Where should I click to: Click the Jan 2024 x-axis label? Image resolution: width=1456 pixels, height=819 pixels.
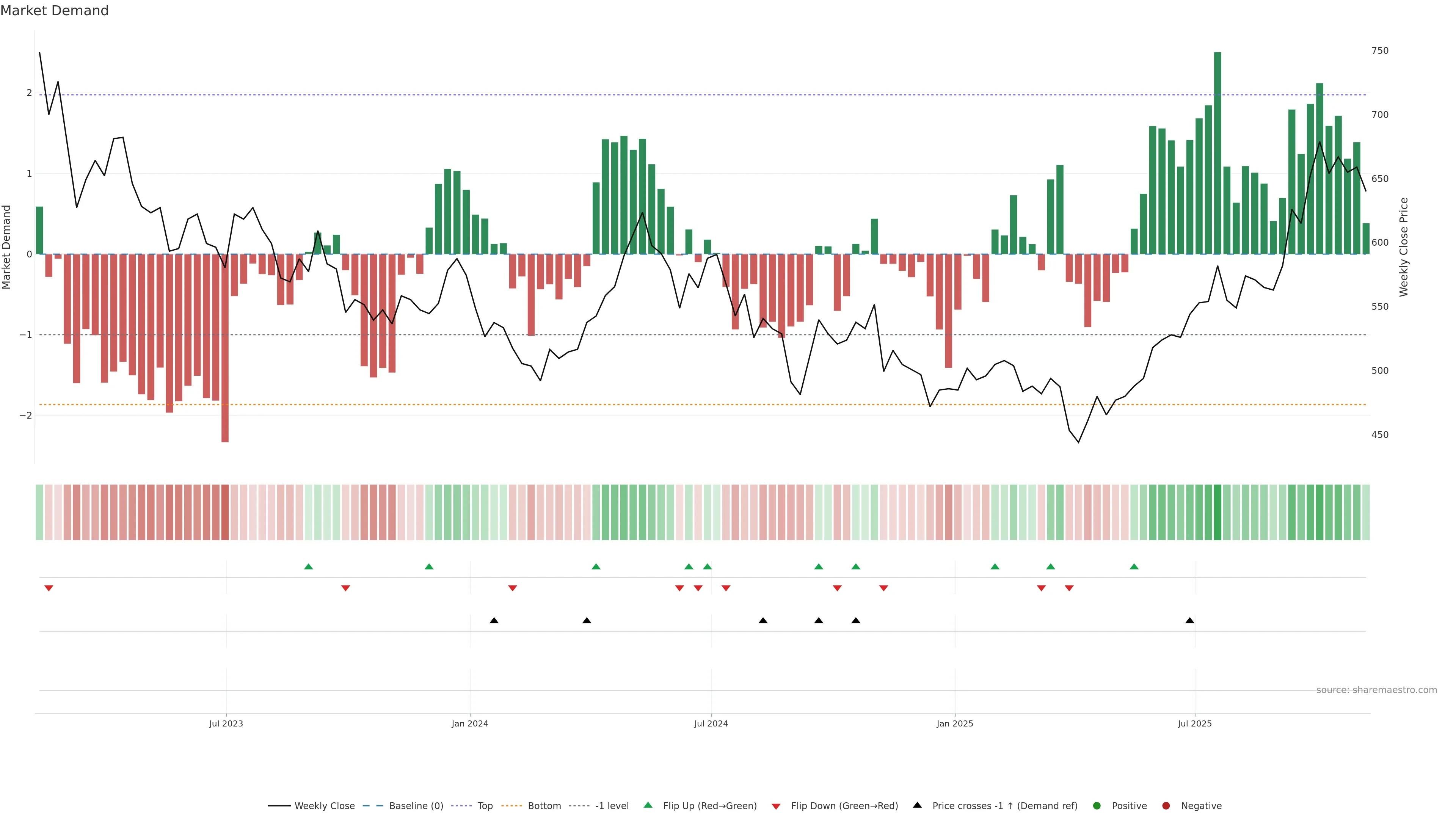point(470,723)
